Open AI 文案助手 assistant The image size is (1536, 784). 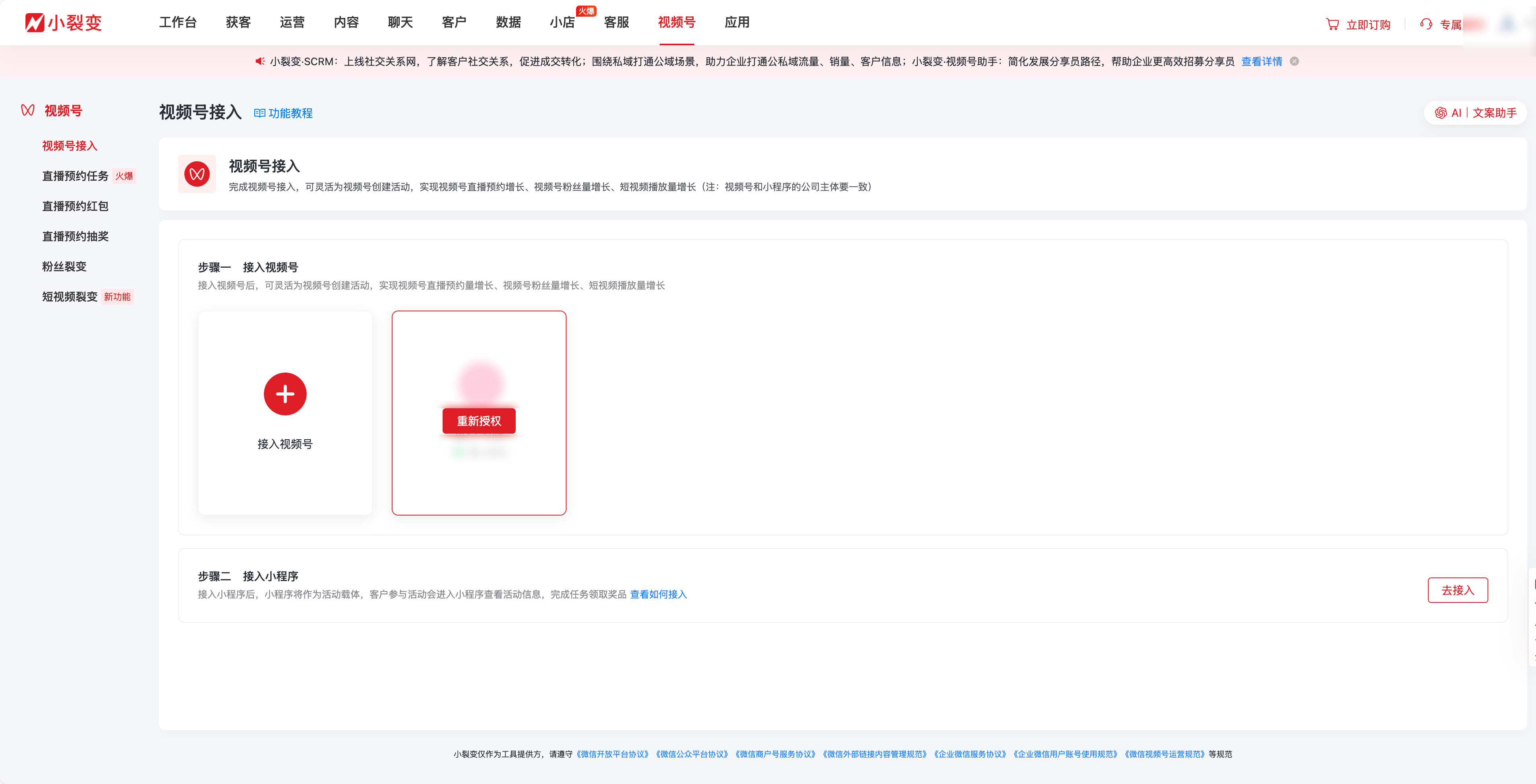coord(1475,113)
